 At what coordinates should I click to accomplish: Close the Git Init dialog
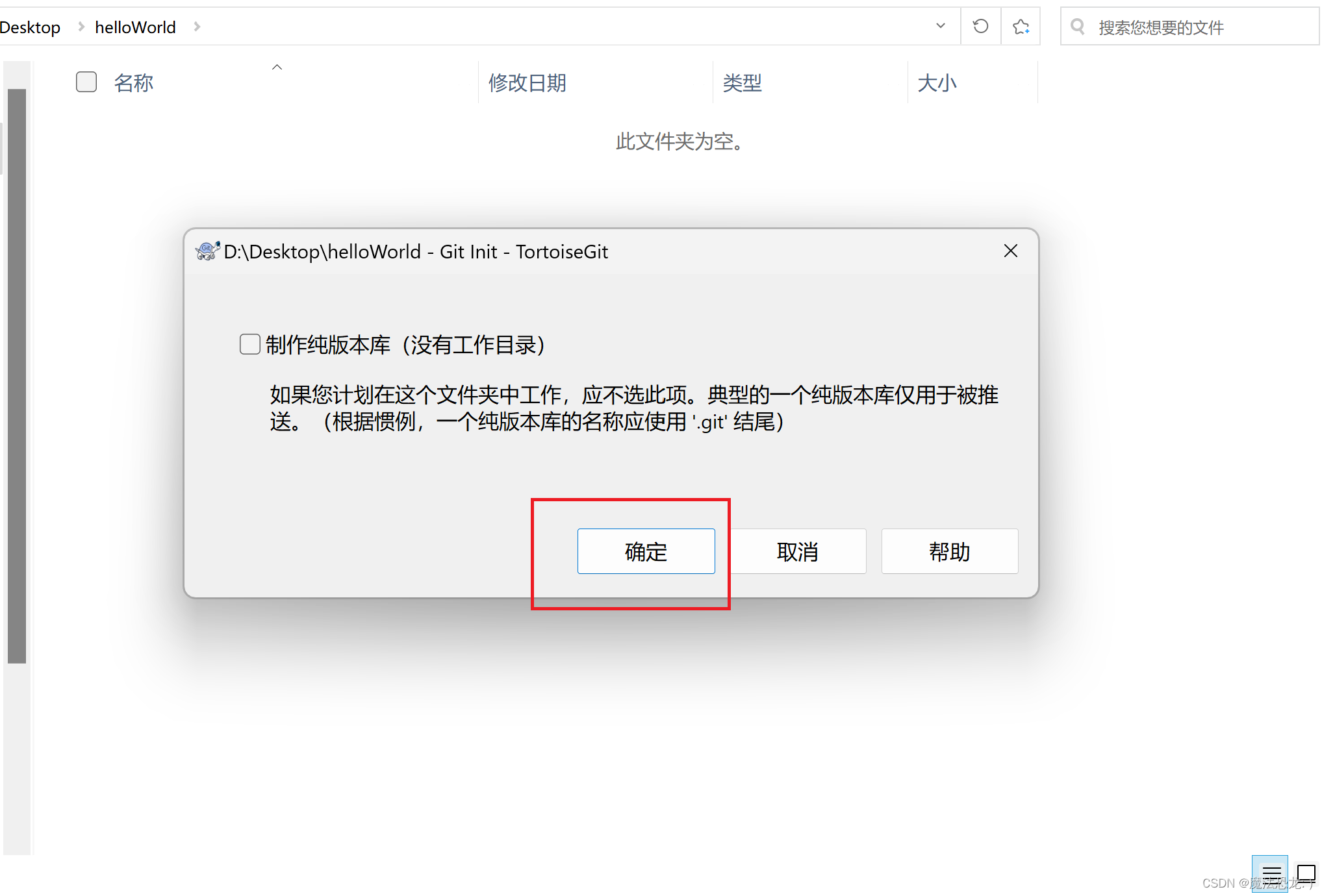[x=1010, y=251]
